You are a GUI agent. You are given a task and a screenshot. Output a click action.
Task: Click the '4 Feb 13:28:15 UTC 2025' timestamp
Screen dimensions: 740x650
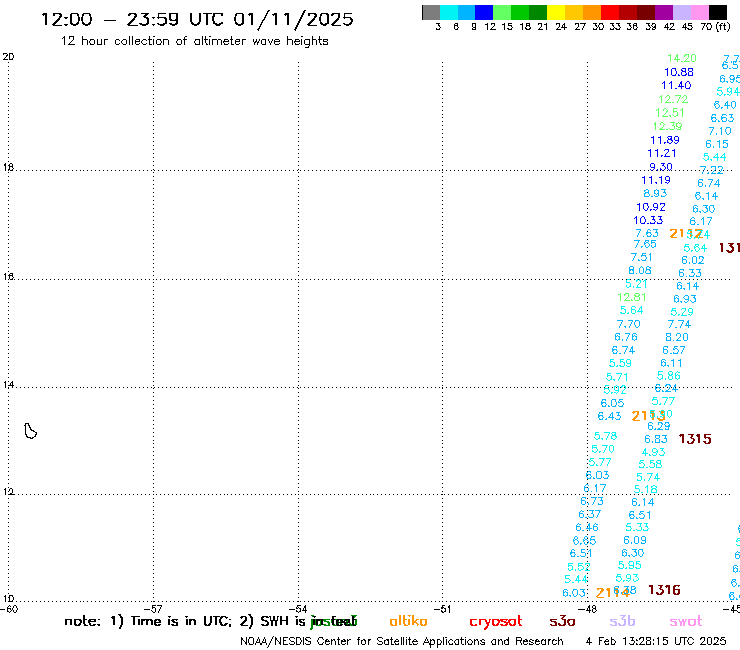656,641
